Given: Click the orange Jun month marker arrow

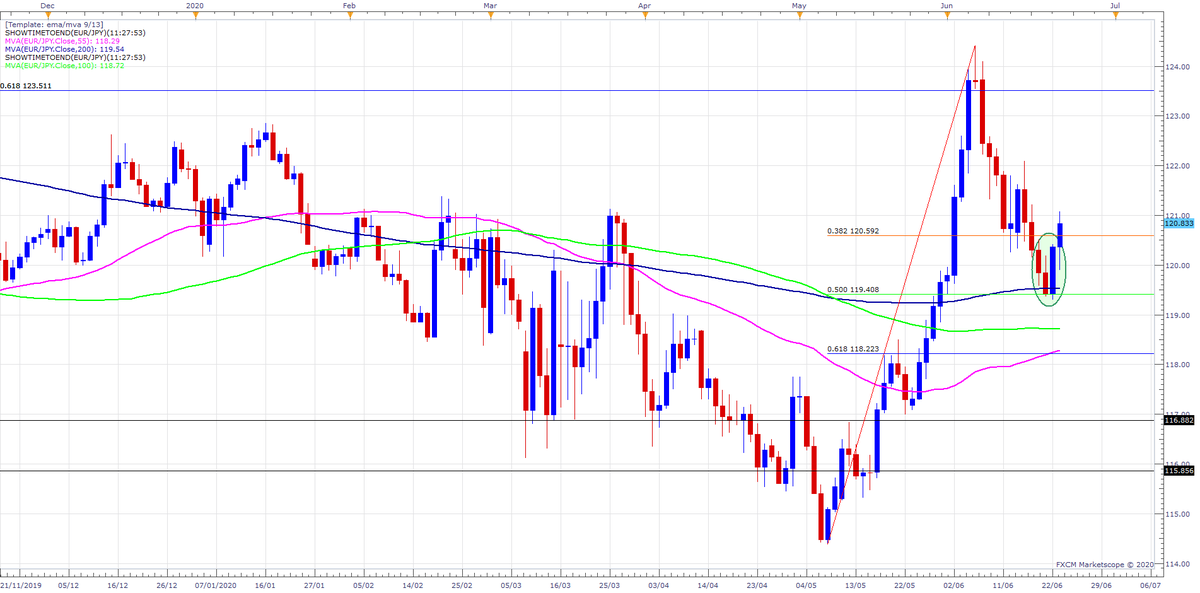Looking at the screenshot, I should click(x=945, y=15).
